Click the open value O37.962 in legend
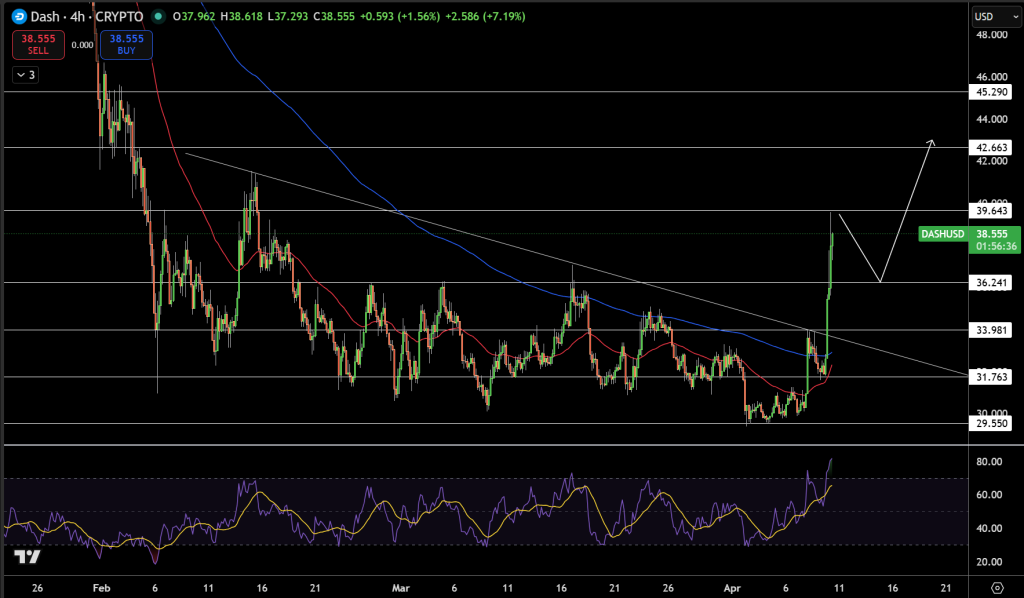This screenshot has height=598, width=1024. click(196, 16)
